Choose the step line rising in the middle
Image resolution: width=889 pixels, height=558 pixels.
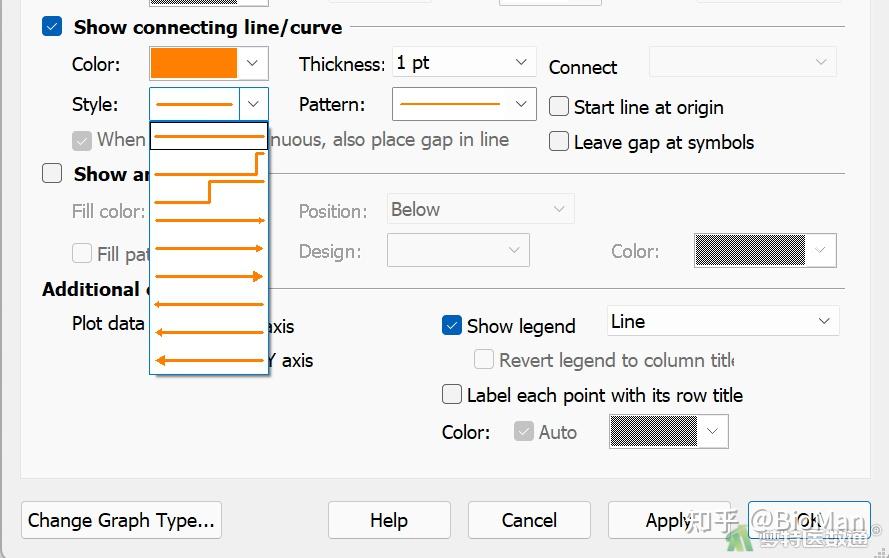point(209,191)
